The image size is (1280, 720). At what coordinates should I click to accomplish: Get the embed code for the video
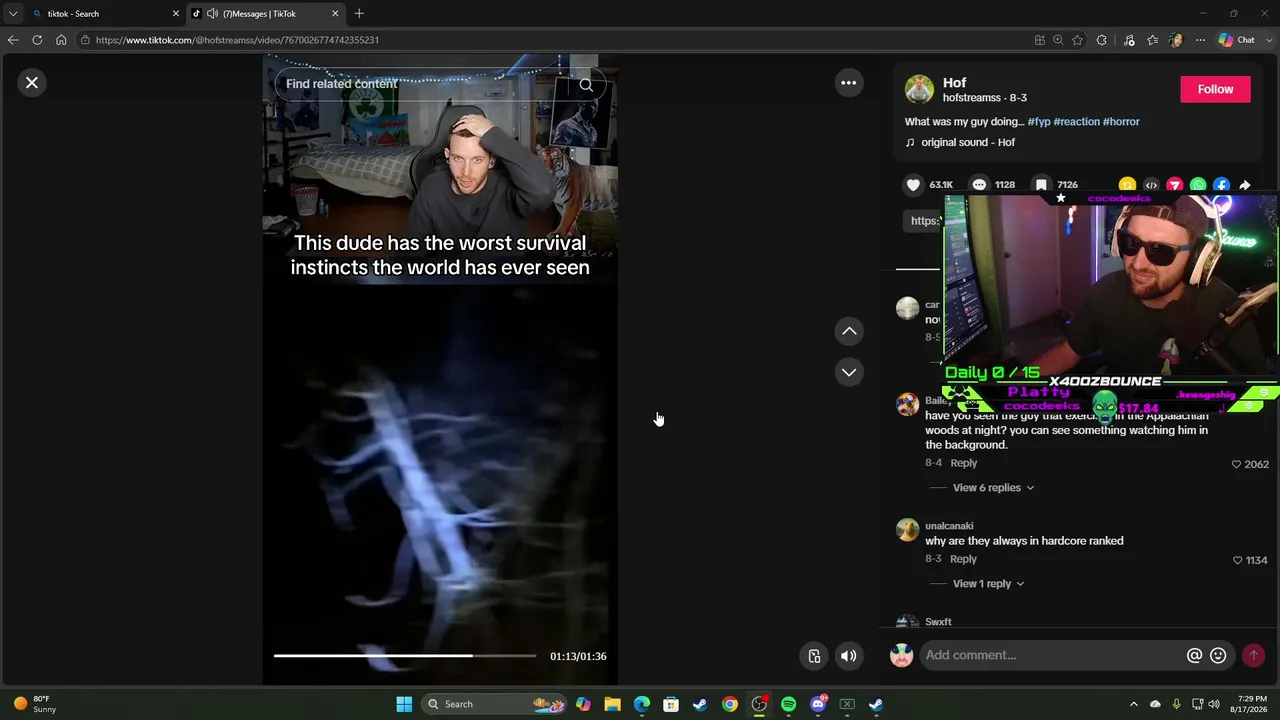1151,185
